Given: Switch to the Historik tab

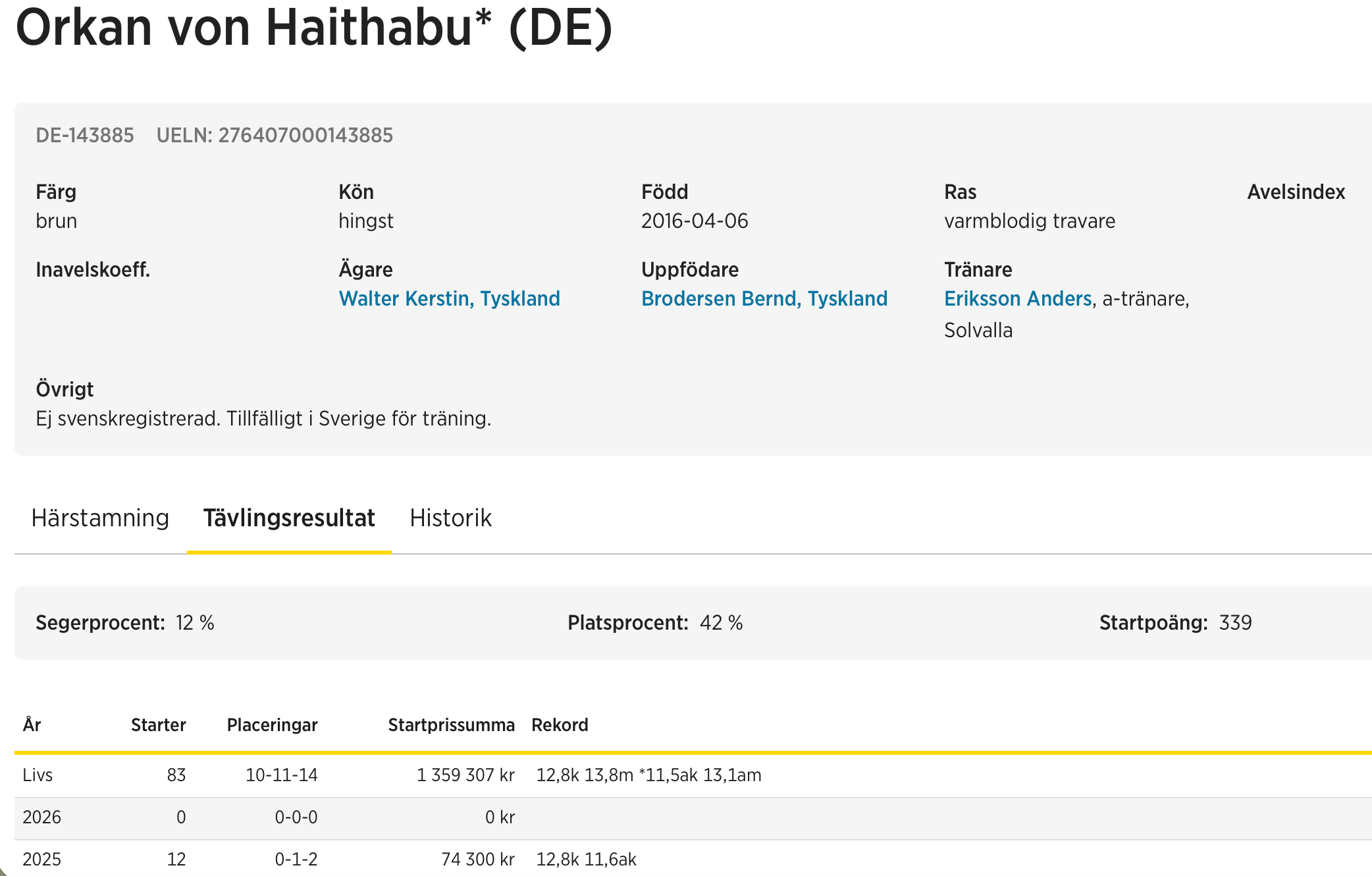Looking at the screenshot, I should coord(450,518).
